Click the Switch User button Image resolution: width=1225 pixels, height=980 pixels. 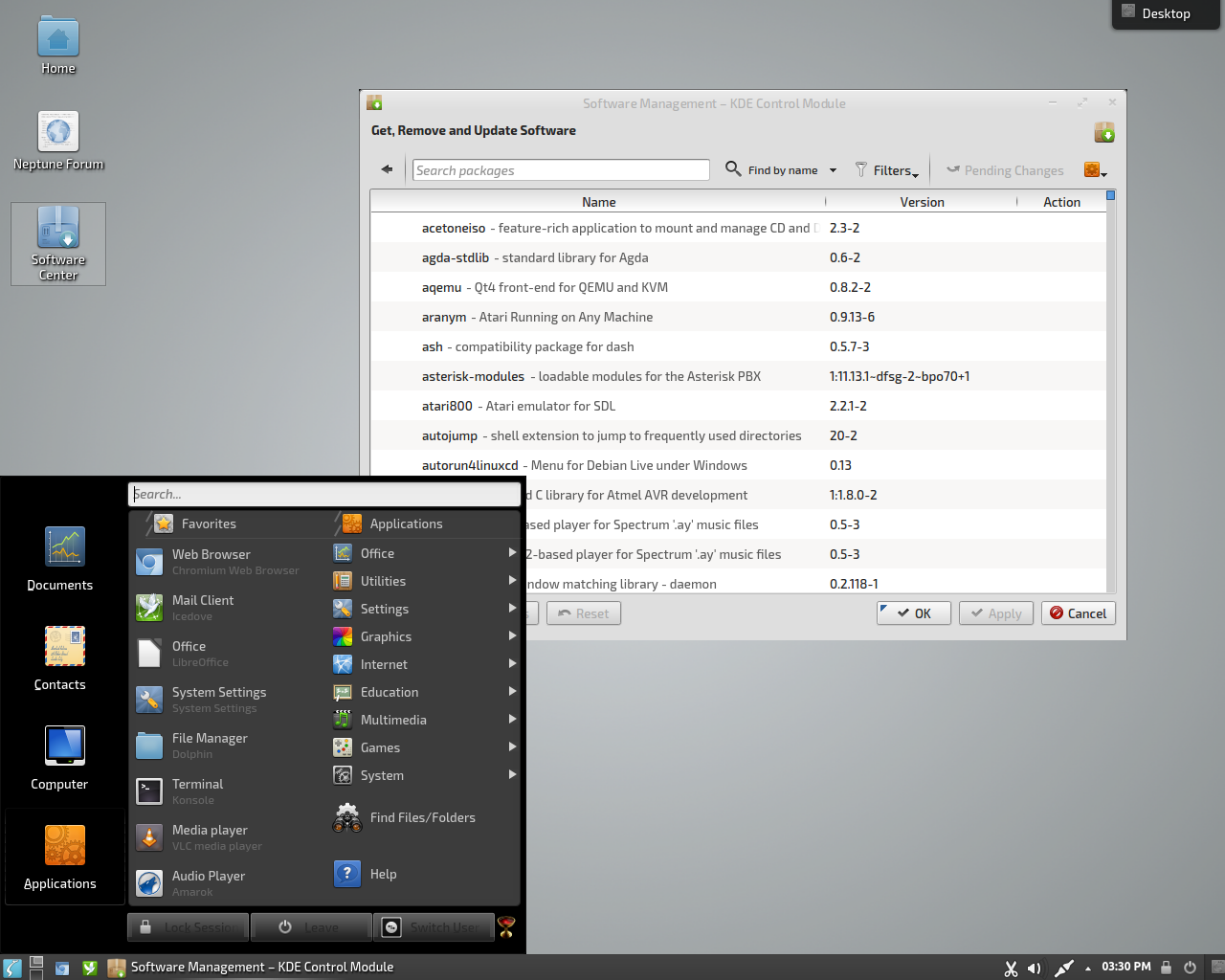click(x=434, y=926)
